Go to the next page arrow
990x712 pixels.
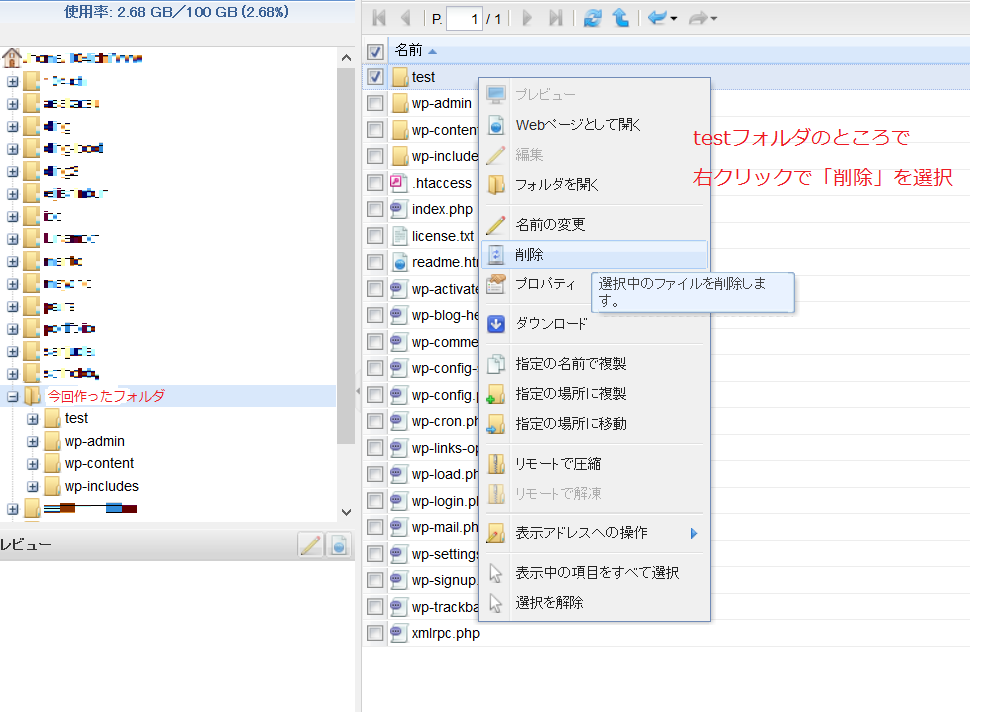tap(527, 18)
